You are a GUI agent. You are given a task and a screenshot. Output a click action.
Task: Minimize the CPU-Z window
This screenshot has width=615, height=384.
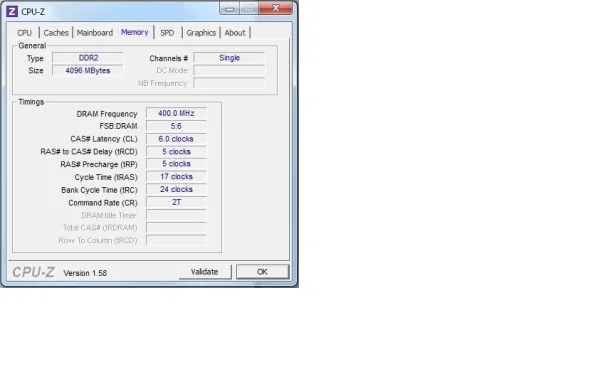(230, 8)
